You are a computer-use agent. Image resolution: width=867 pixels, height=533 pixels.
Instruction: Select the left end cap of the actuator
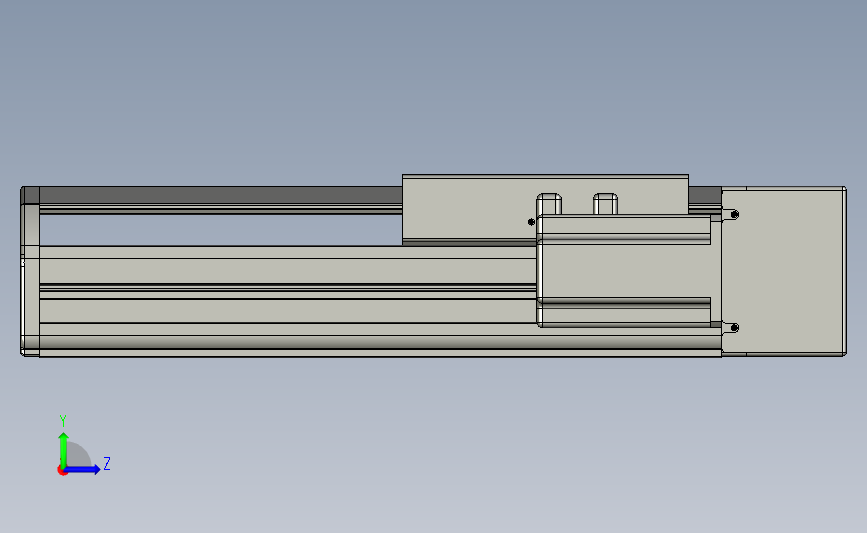(x=30, y=271)
